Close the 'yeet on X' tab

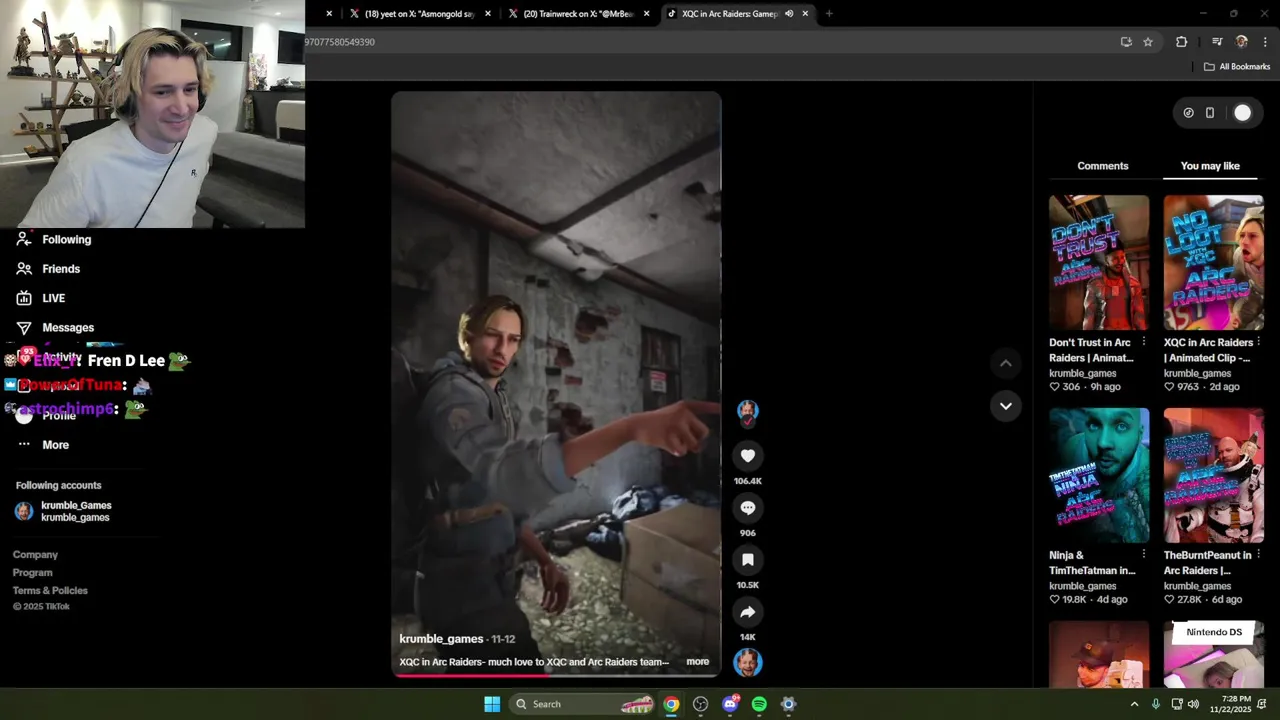click(x=488, y=14)
